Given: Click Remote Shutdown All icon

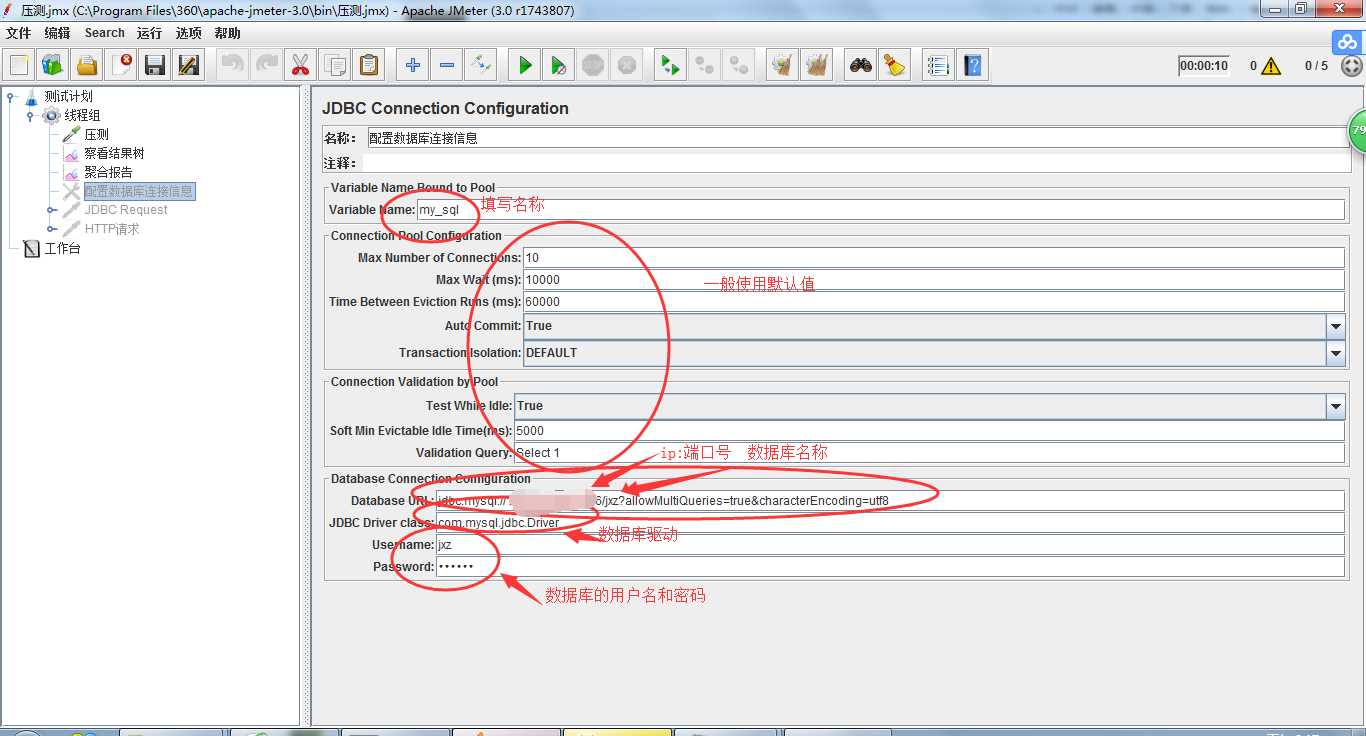Looking at the screenshot, I should (x=739, y=66).
